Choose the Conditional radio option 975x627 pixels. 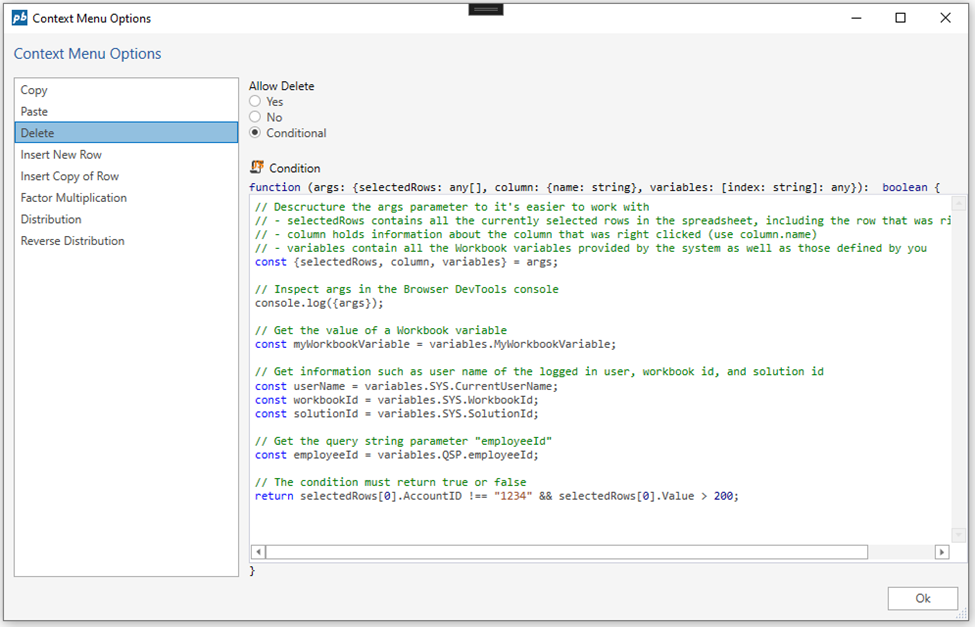(255, 133)
